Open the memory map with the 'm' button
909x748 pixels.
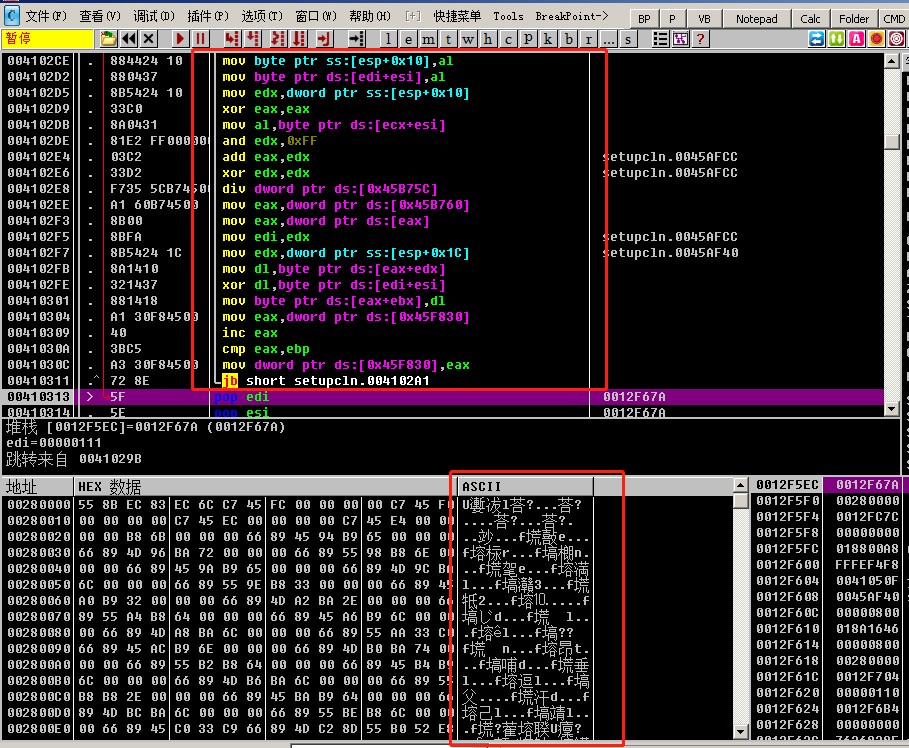[430, 39]
